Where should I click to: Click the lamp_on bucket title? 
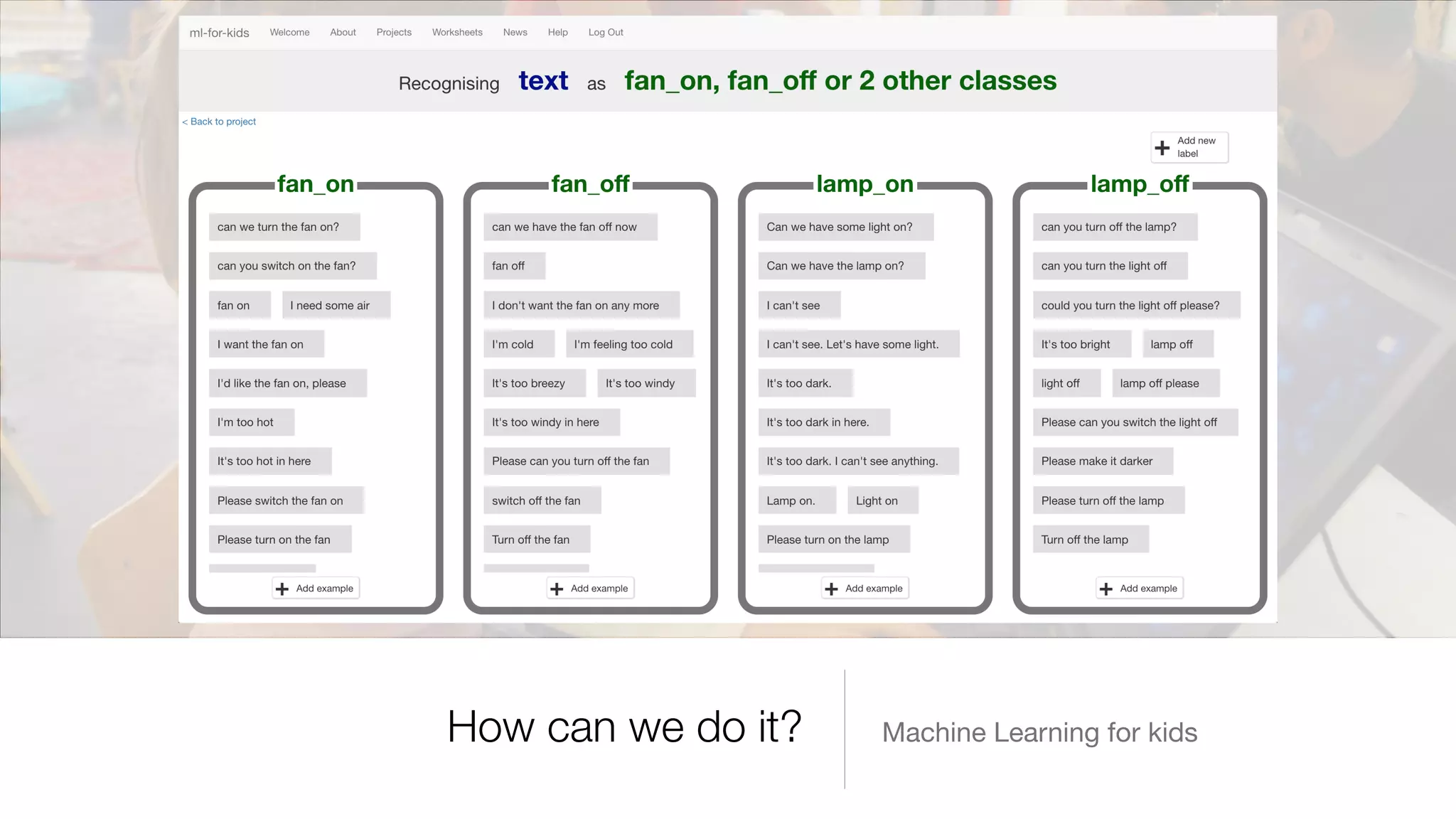click(x=865, y=184)
